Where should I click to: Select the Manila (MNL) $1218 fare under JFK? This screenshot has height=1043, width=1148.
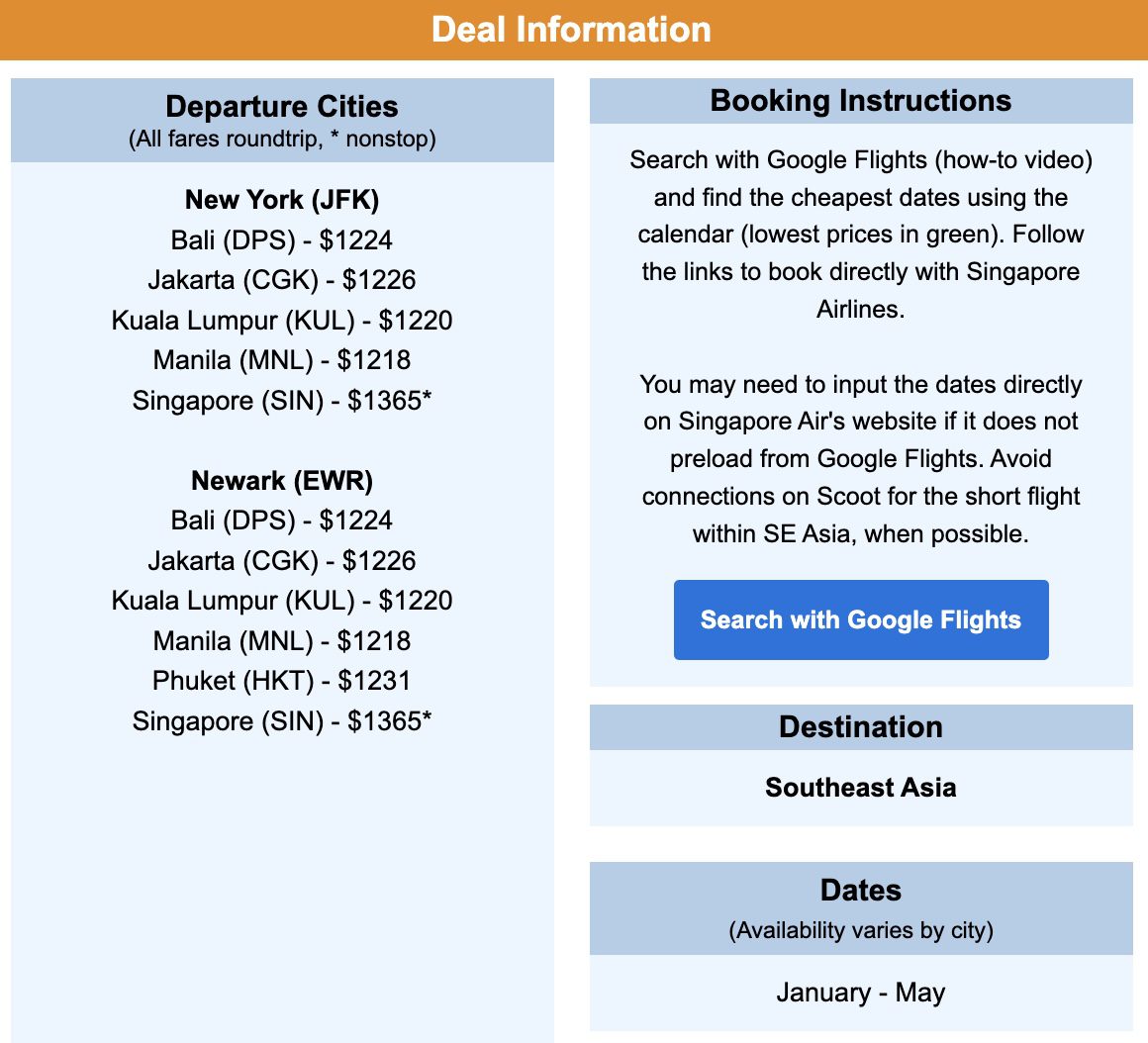[x=281, y=360]
